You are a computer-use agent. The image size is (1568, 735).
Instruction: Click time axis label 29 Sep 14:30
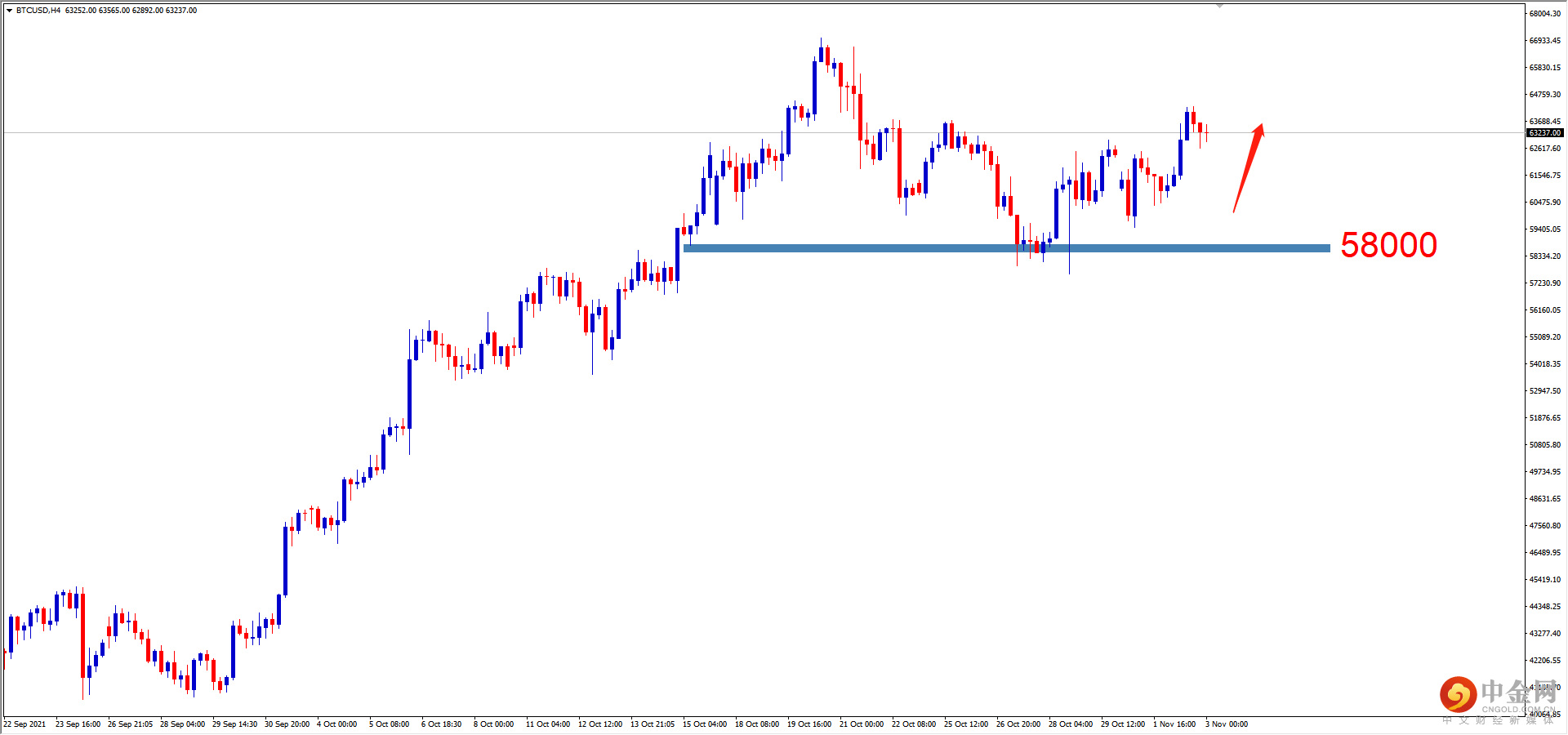(234, 724)
